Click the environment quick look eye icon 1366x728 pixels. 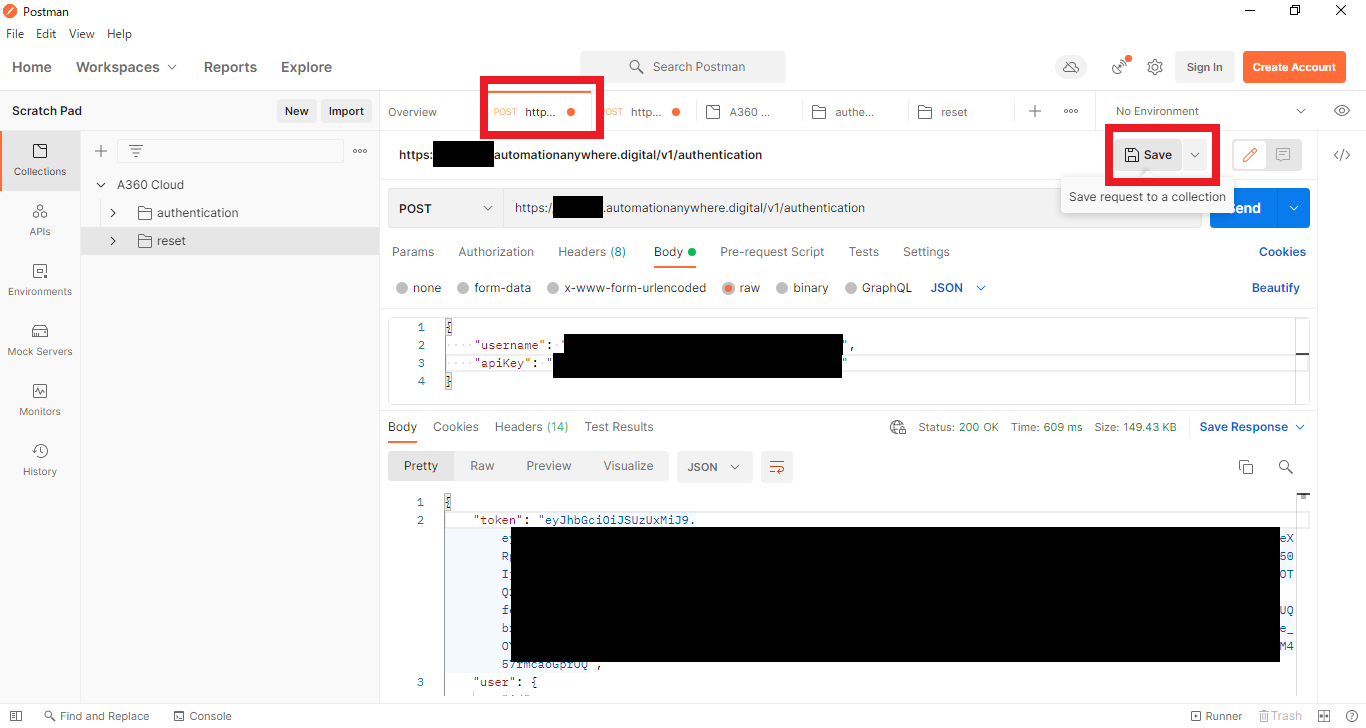[x=1342, y=111]
